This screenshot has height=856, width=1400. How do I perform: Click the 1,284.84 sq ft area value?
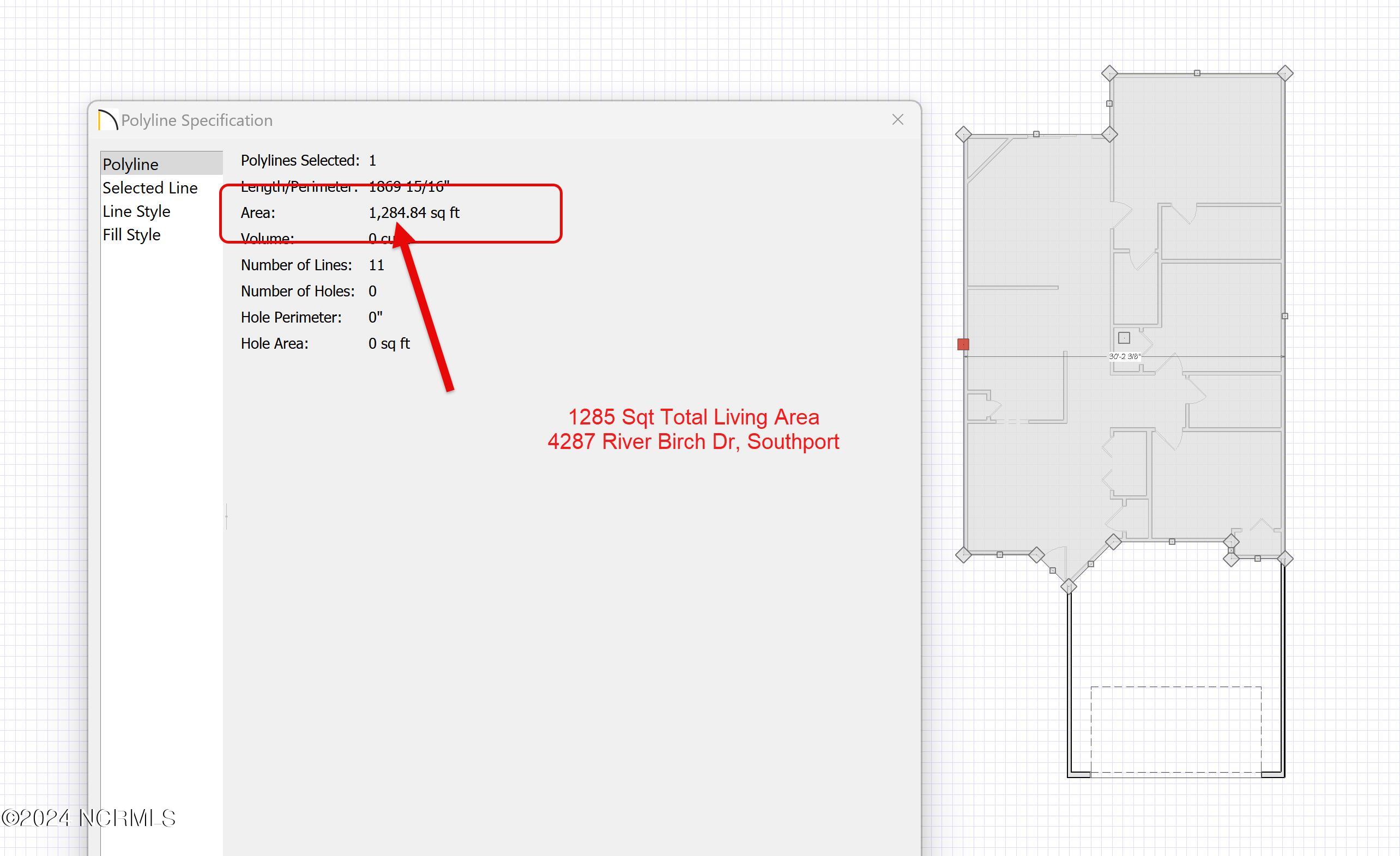414,213
